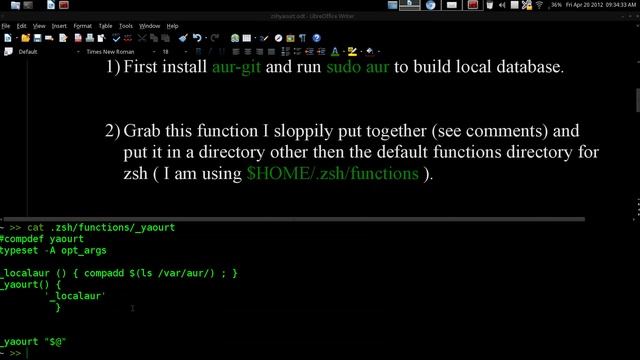Click the LibreOffice Help question icon

click(x=316, y=38)
